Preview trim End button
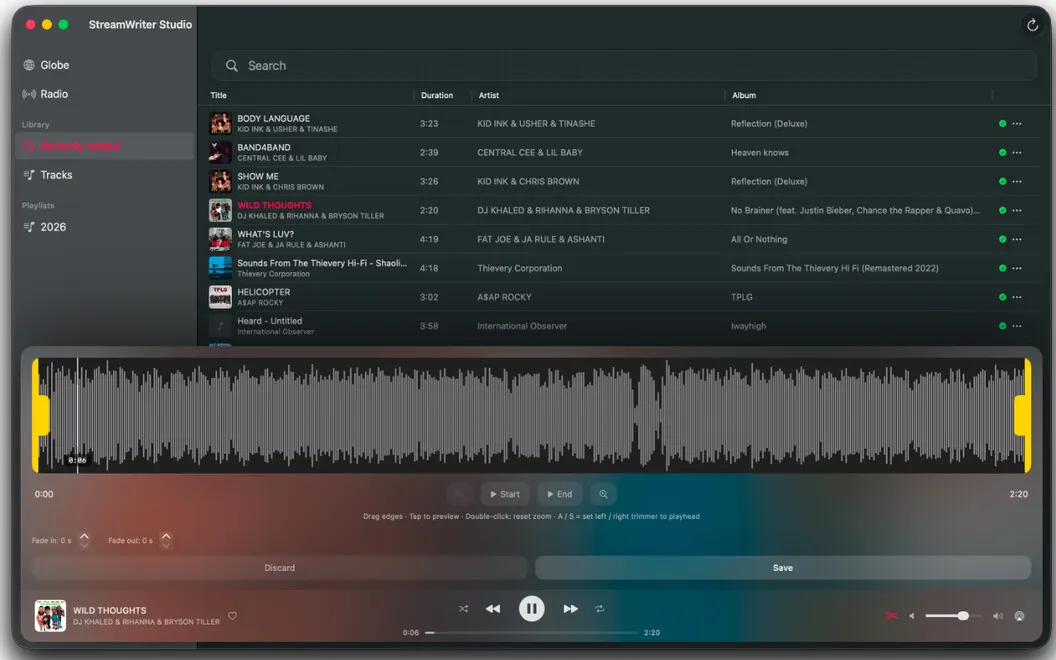Image resolution: width=1056 pixels, height=660 pixels. [x=559, y=494]
